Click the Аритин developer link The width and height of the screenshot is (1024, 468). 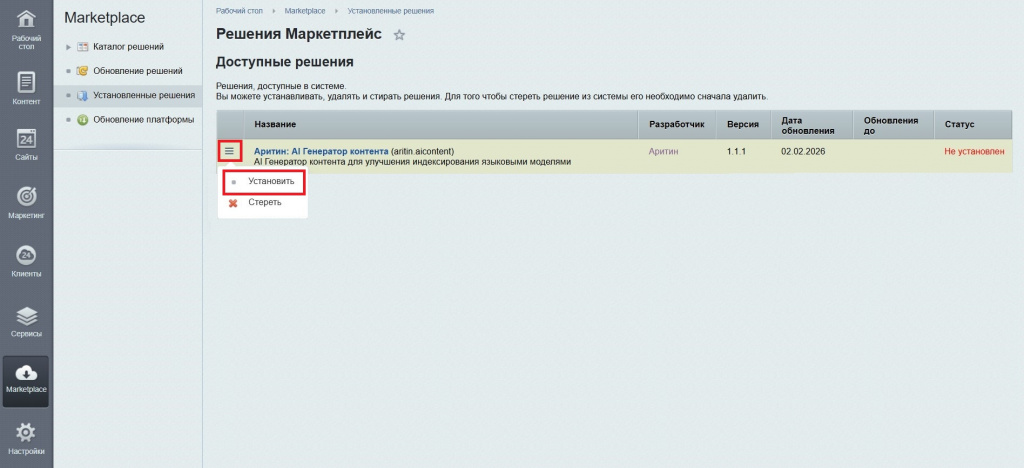663,151
